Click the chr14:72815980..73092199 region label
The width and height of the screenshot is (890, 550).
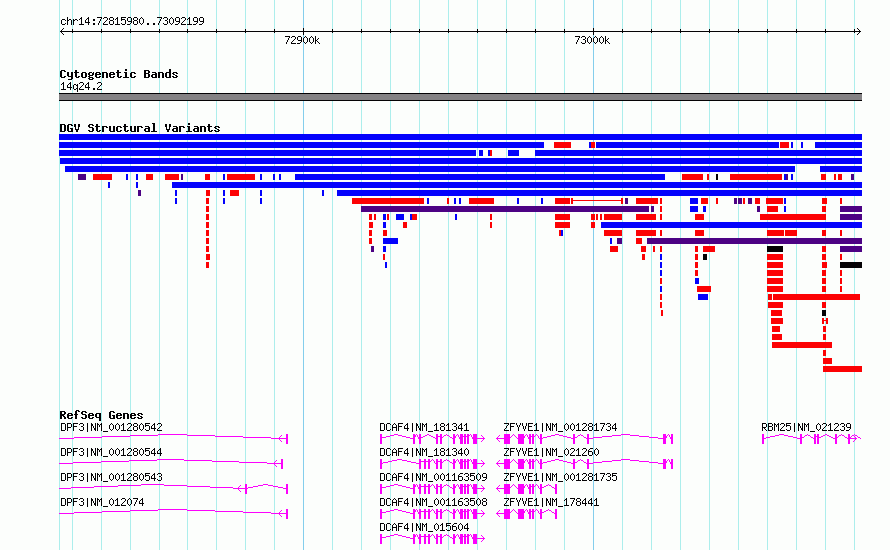point(132,21)
